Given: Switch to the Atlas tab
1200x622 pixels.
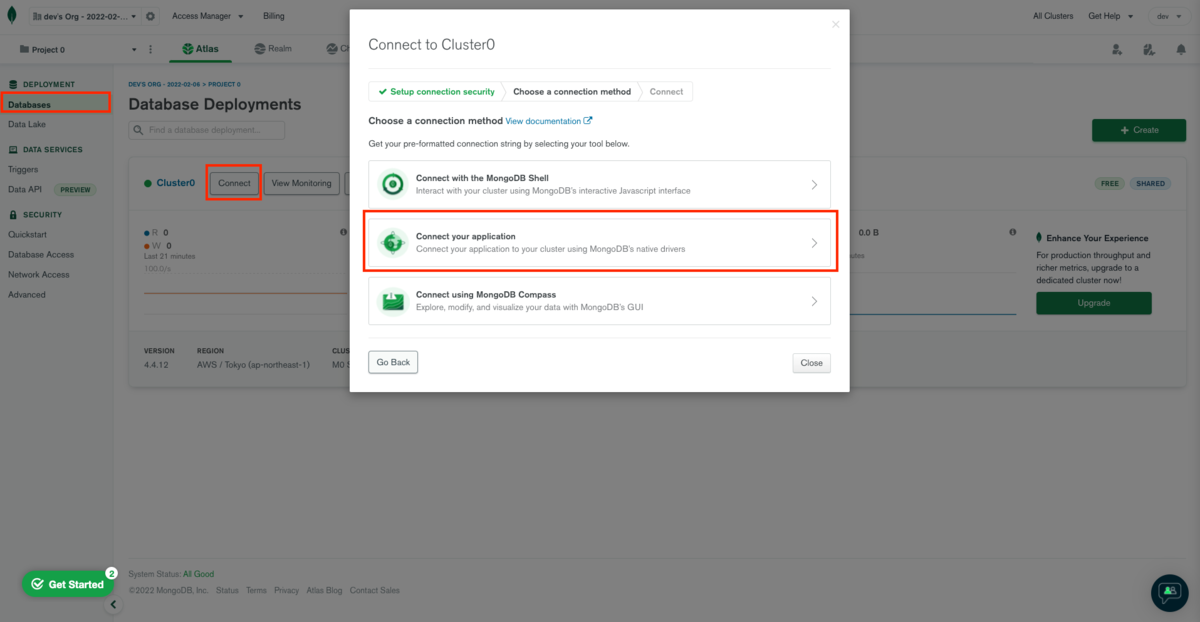Looking at the screenshot, I should click(200, 48).
